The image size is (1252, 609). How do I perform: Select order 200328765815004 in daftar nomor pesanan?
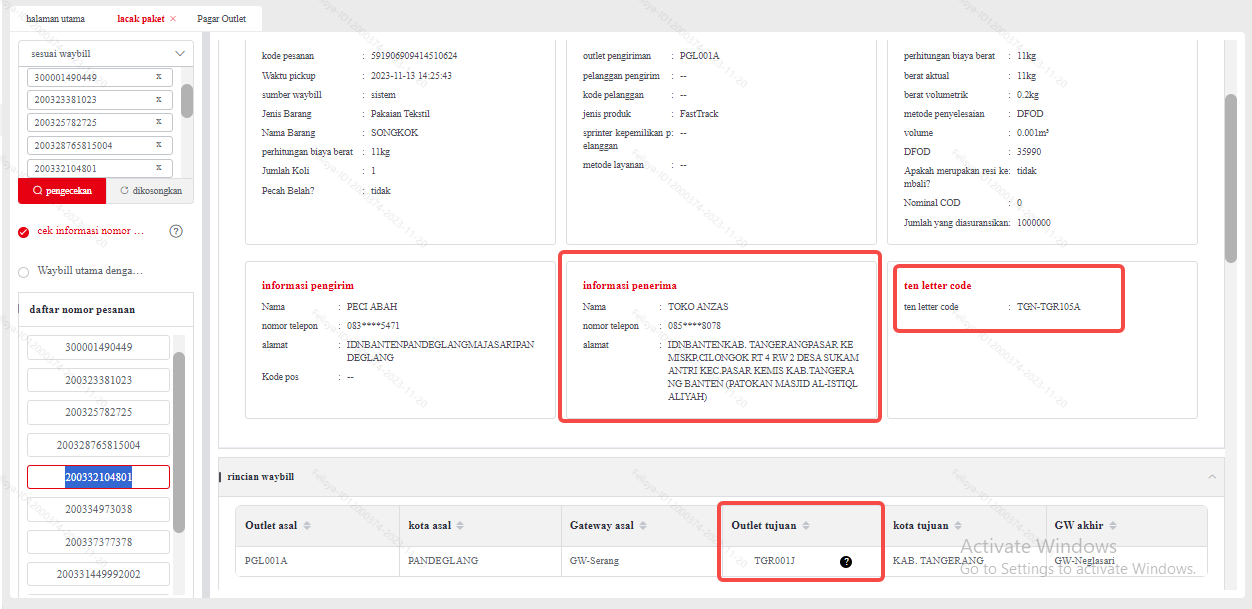coord(98,445)
